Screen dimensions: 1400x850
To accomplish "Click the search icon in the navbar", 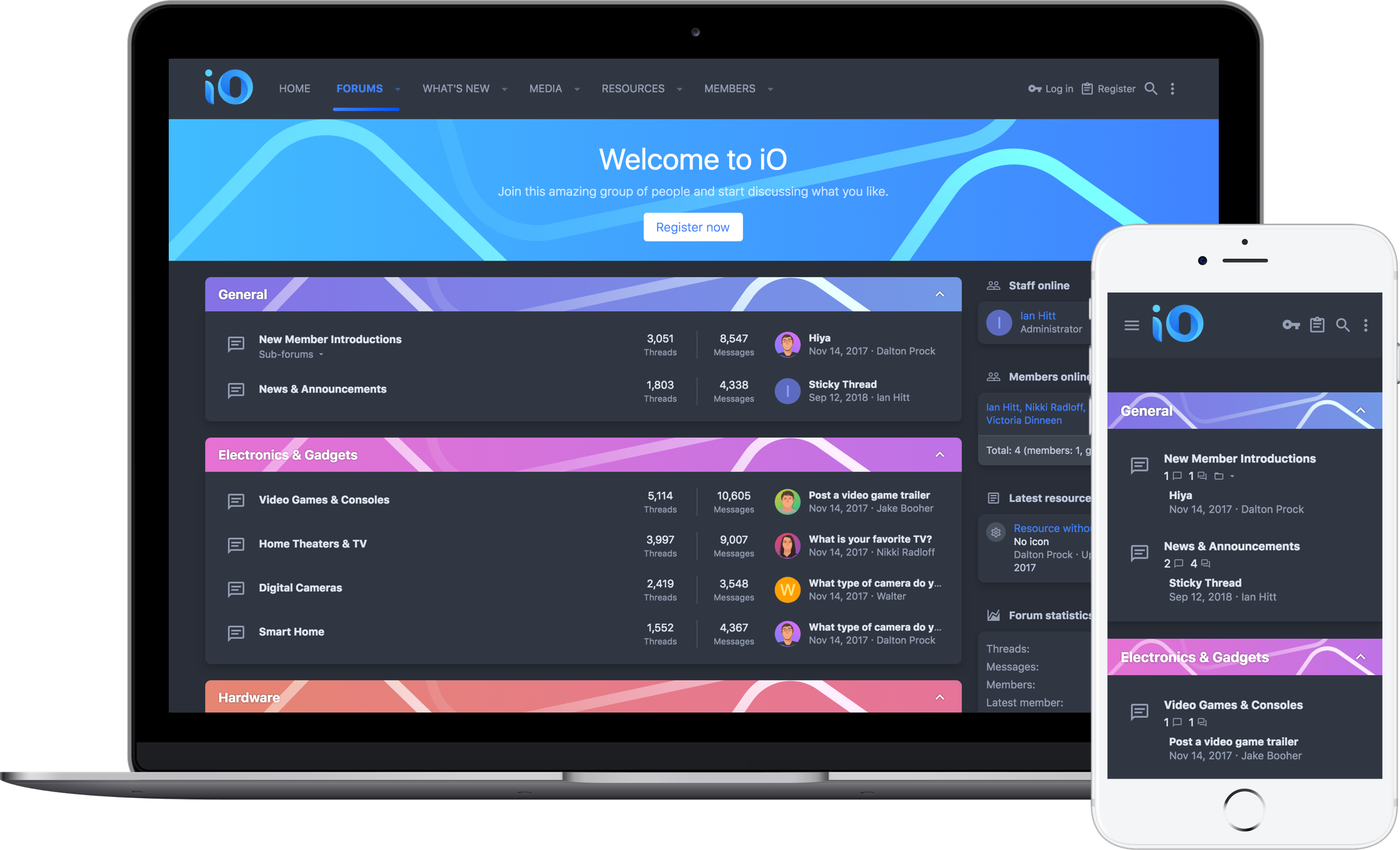I will 1152,88.
